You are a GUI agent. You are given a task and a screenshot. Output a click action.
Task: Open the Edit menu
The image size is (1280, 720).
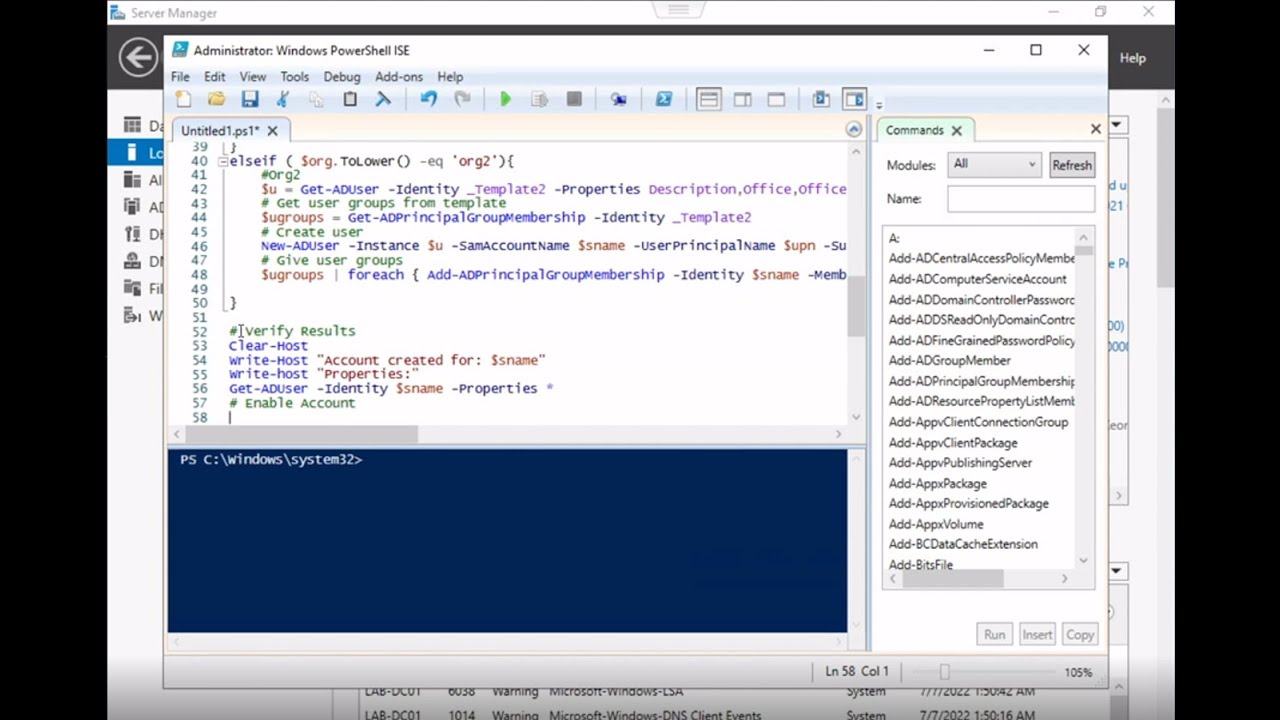pyautogui.click(x=215, y=76)
